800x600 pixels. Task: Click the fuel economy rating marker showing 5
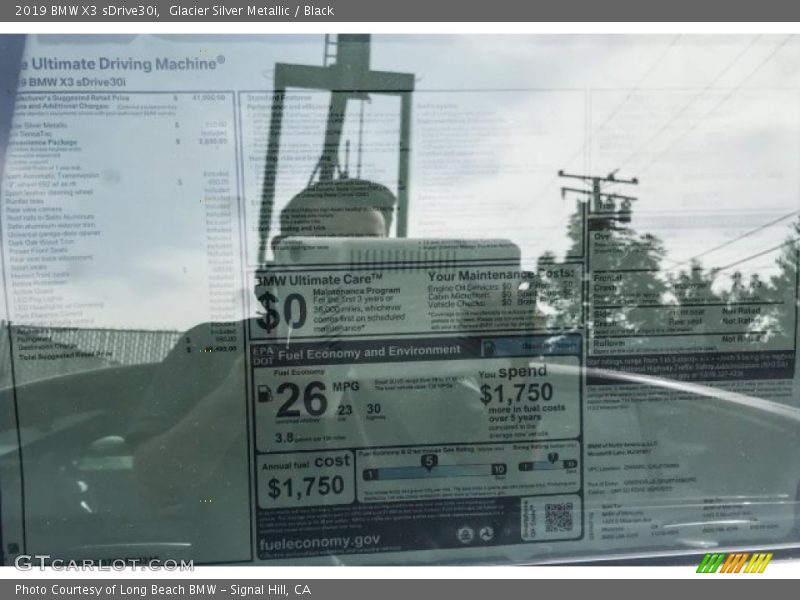(x=429, y=462)
